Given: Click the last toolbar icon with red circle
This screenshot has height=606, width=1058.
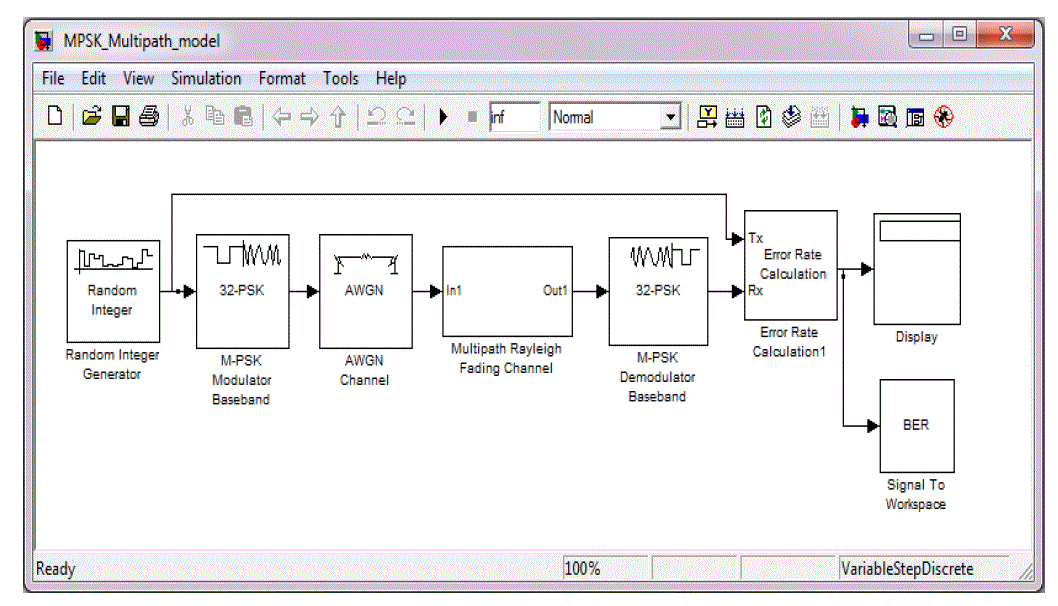Looking at the screenshot, I should coord(942,118).
